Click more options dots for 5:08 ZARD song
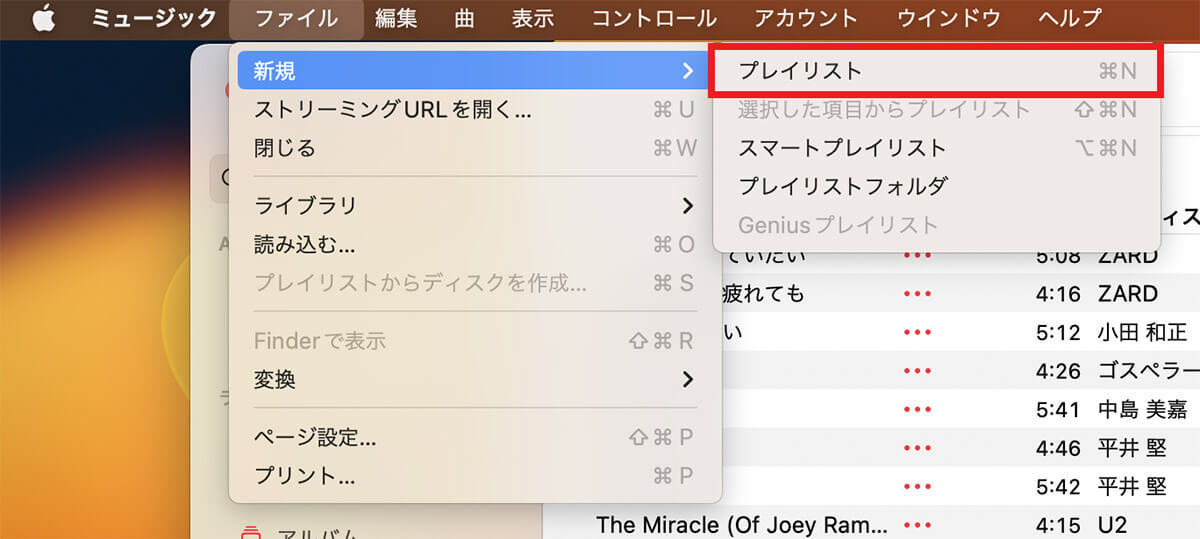Image resolution: width=1200 pixels, height=539 pixels. [x=917, y=256]
